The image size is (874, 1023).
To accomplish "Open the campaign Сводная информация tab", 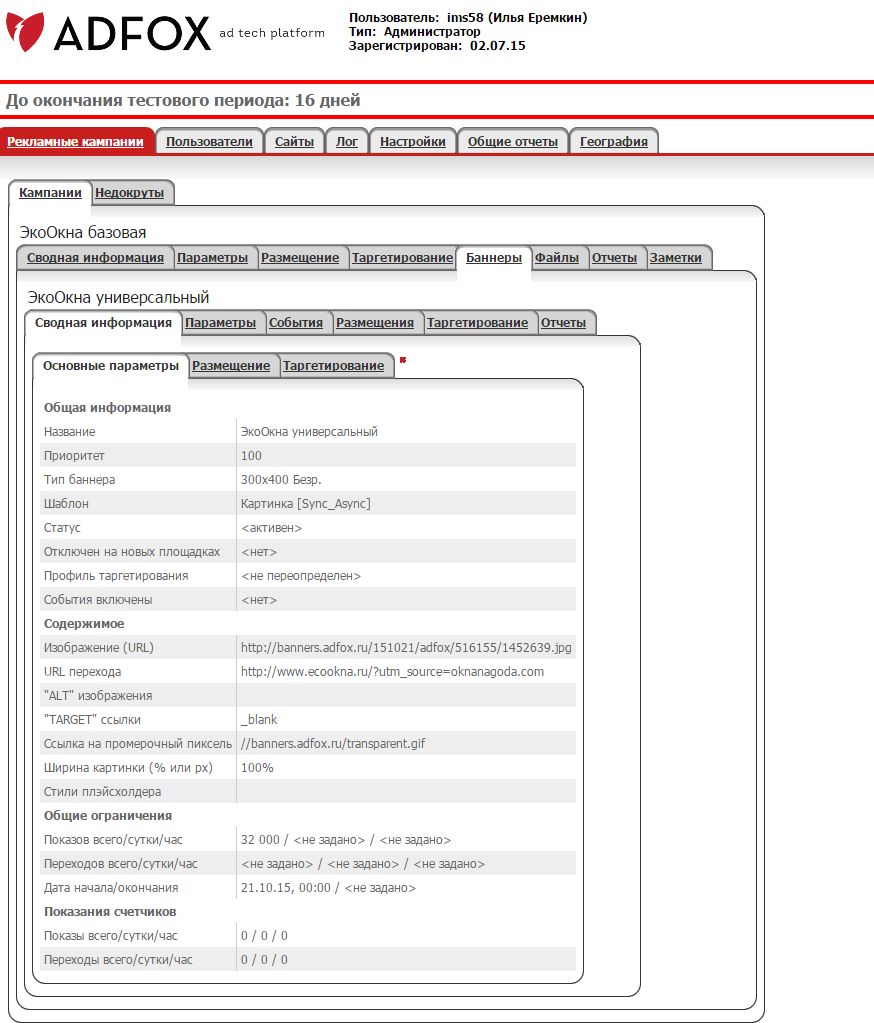I will (95, 258).
